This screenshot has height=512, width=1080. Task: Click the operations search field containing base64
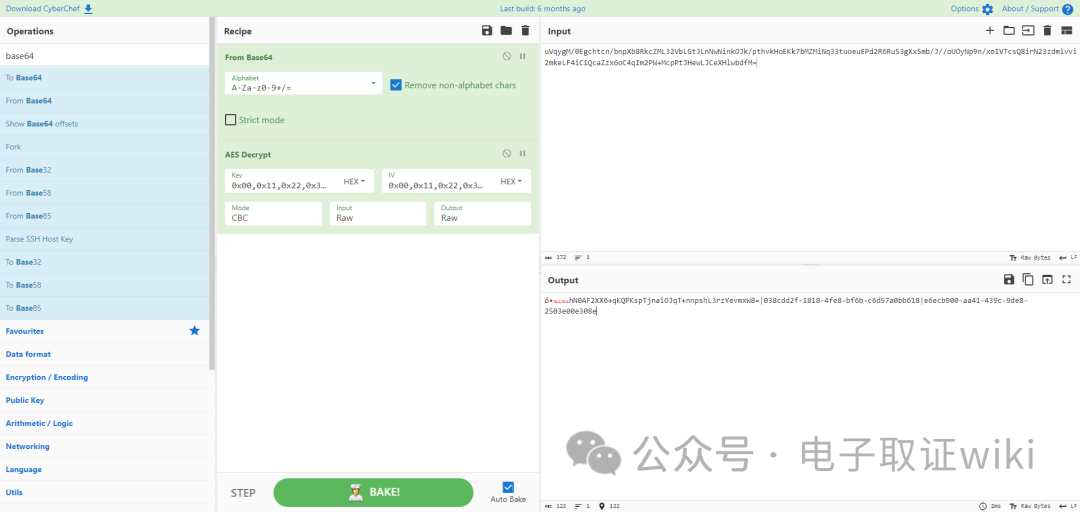point(105,54)
